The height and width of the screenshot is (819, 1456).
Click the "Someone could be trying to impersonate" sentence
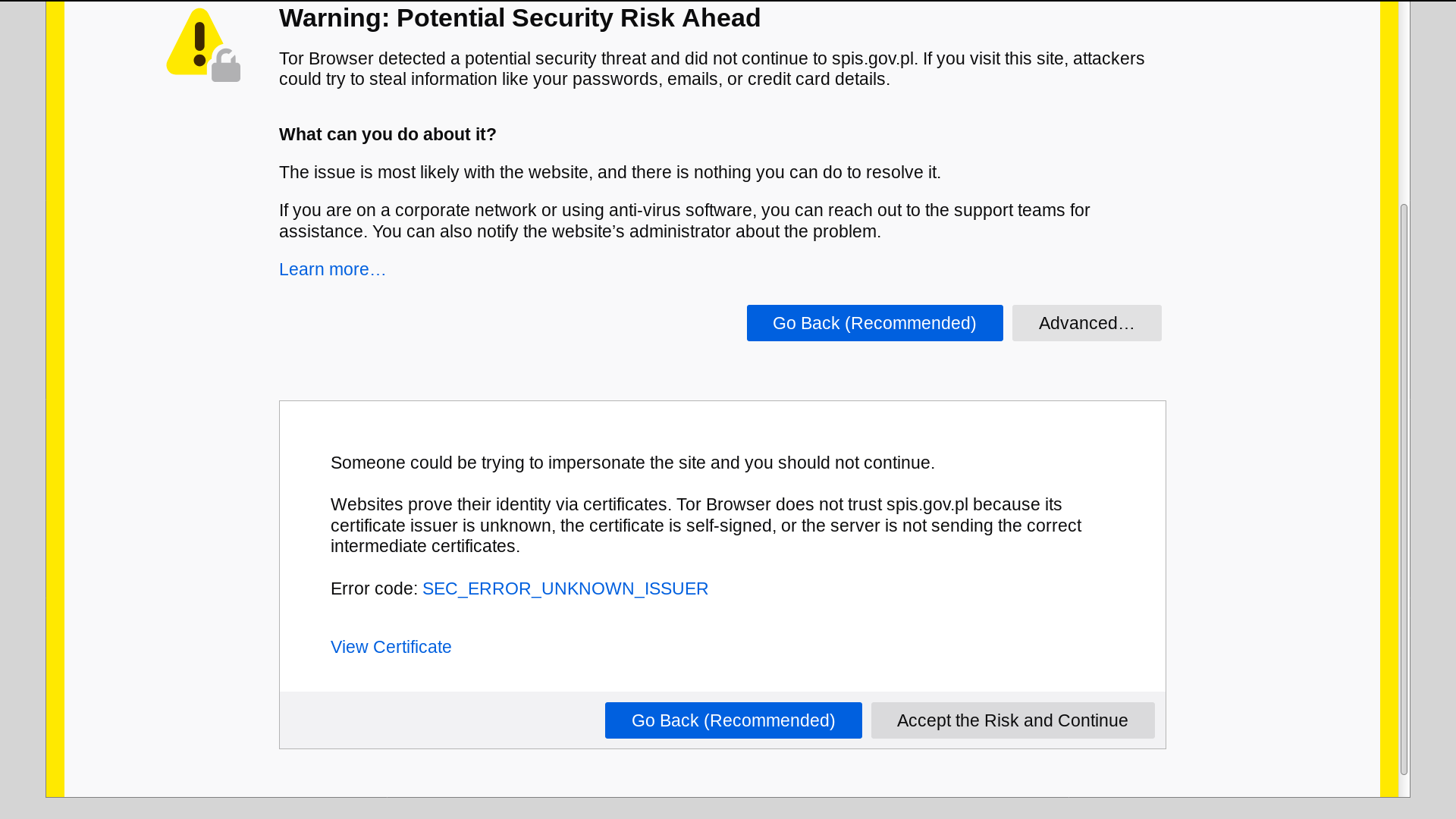[632, 463]
